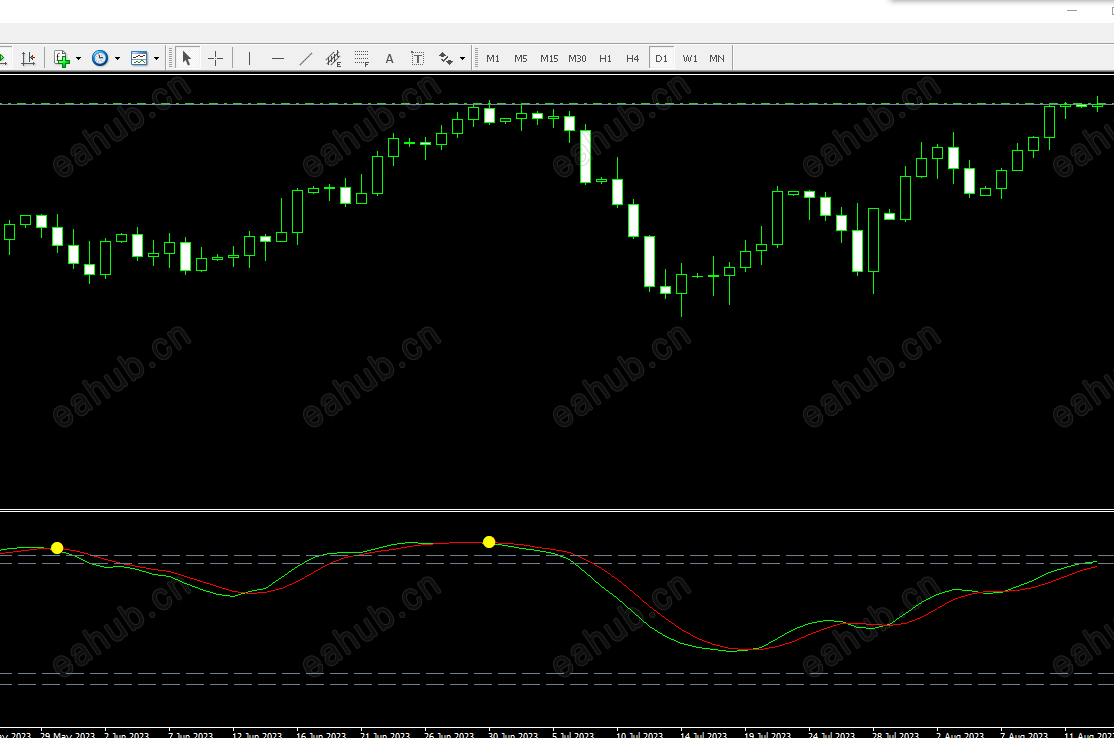This screenshot has width=1114, height=738.
Task: Switch to H4 timeframe
Action: (633, 58)
